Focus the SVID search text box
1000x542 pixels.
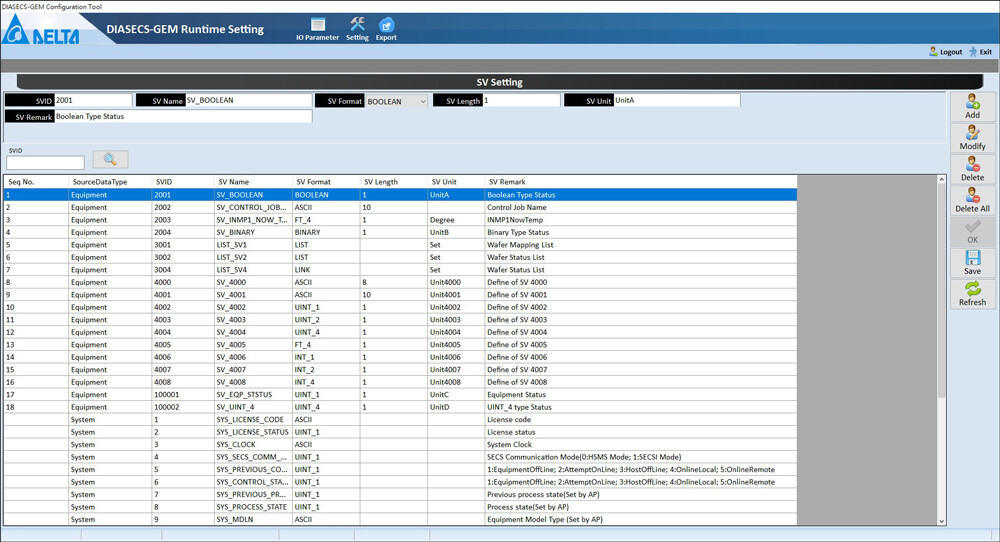click(45, 163)
